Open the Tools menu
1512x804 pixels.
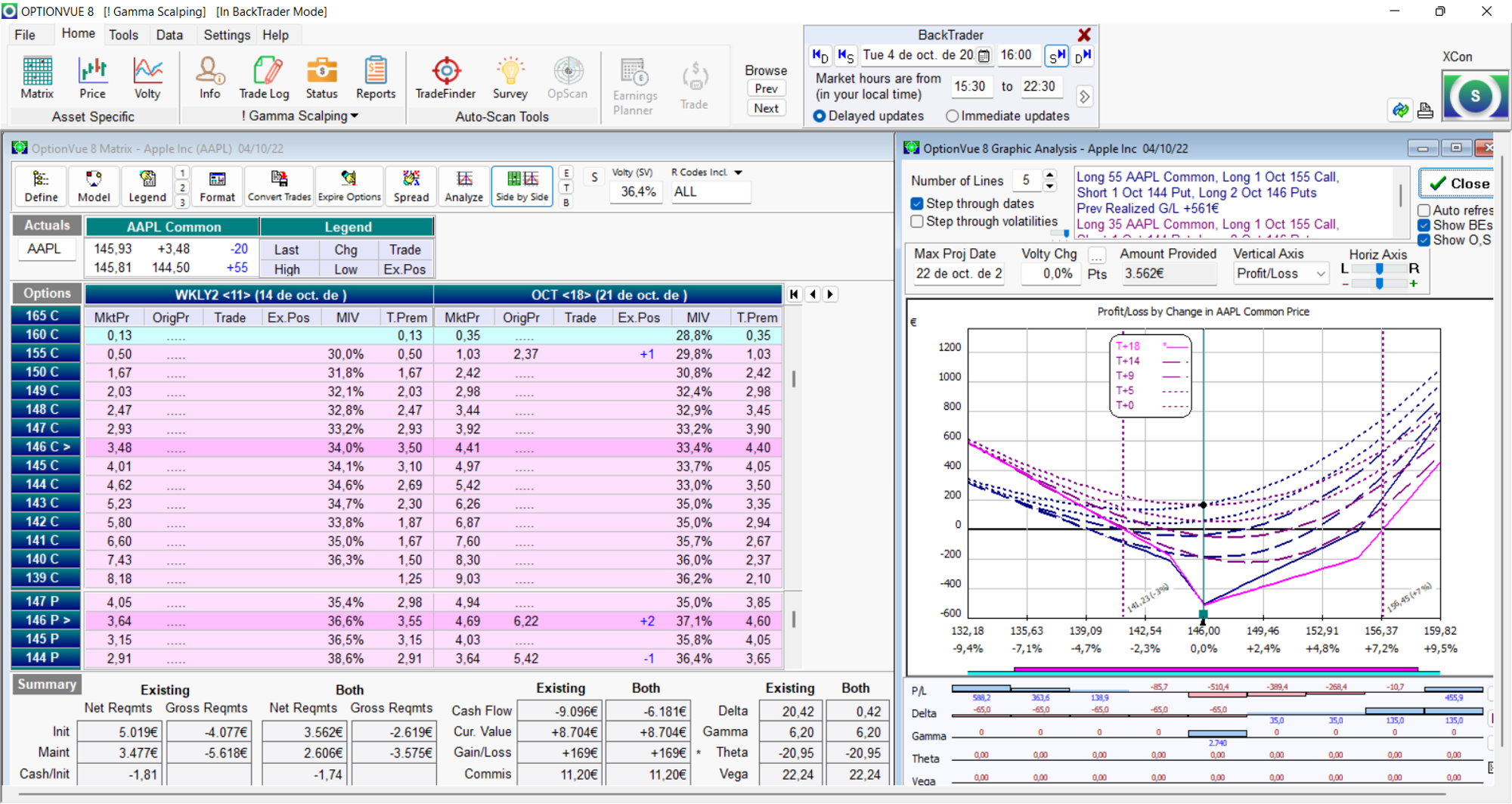click(123, 35)
